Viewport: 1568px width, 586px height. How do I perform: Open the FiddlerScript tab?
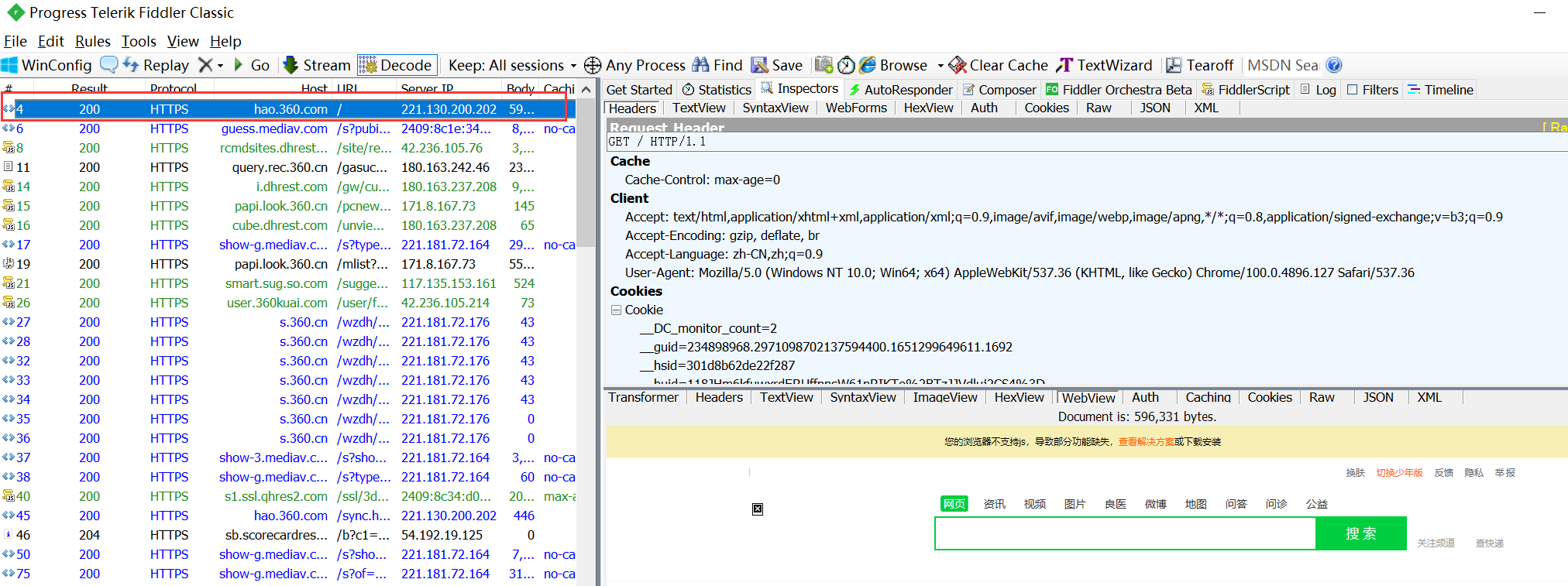click(x=1246, y=90)
